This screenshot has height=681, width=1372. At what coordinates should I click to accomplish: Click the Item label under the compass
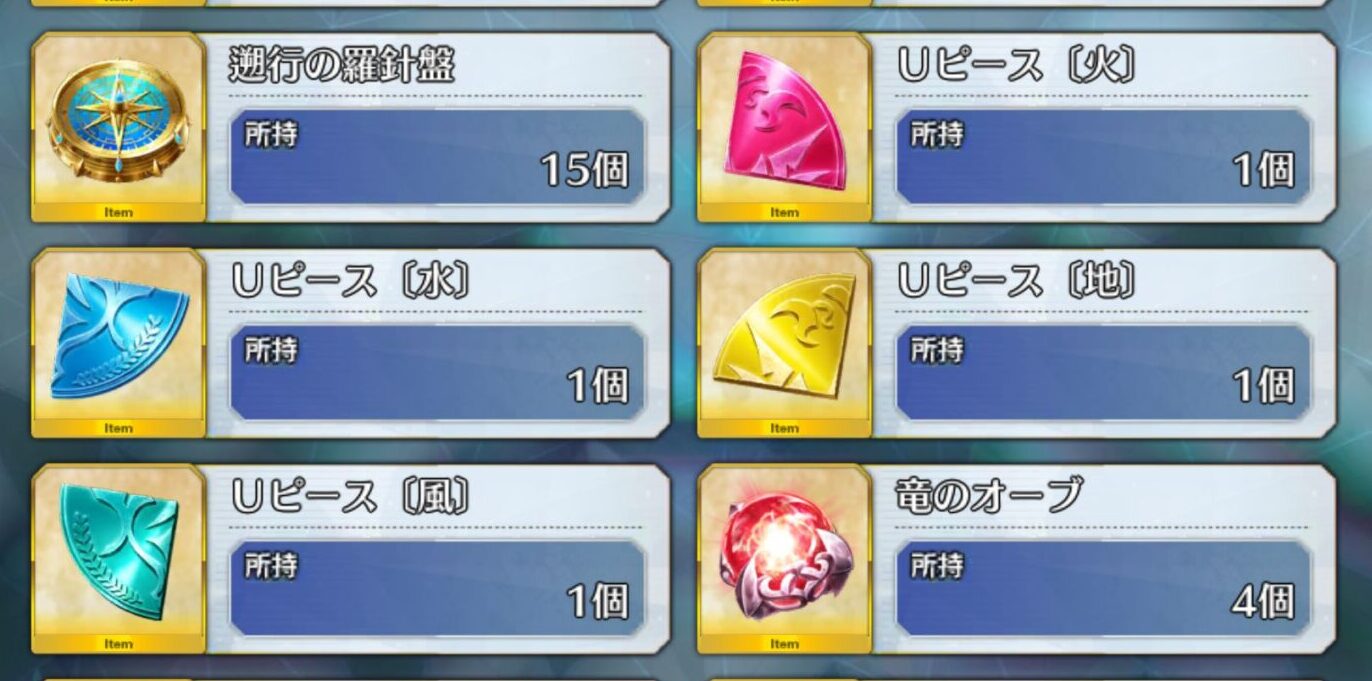[118, 212]
